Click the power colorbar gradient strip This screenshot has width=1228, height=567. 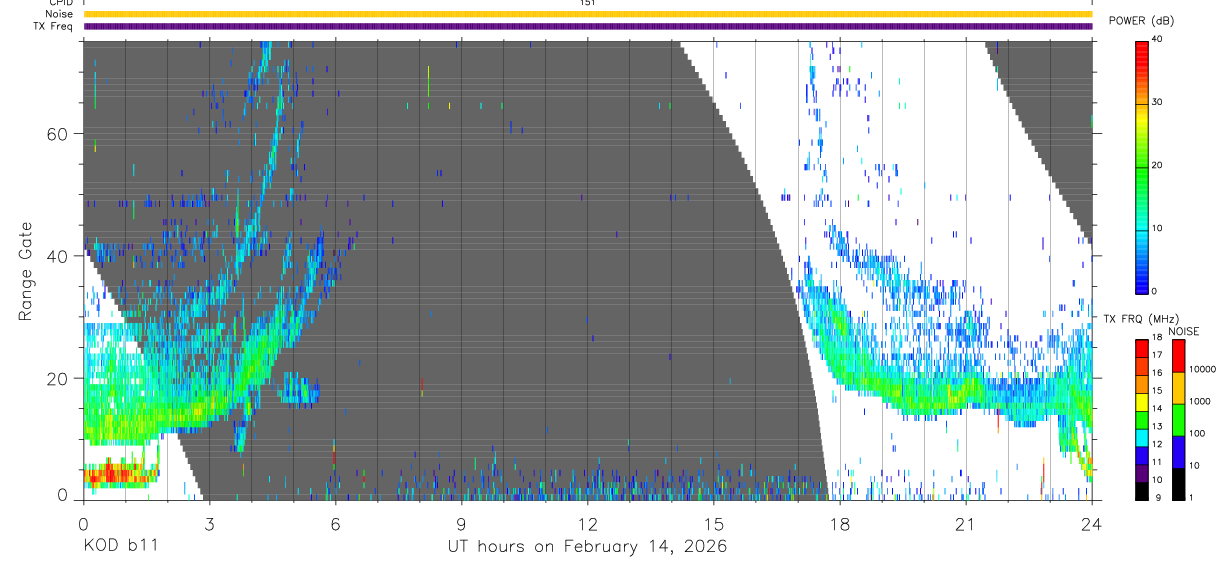point(1143,166)
